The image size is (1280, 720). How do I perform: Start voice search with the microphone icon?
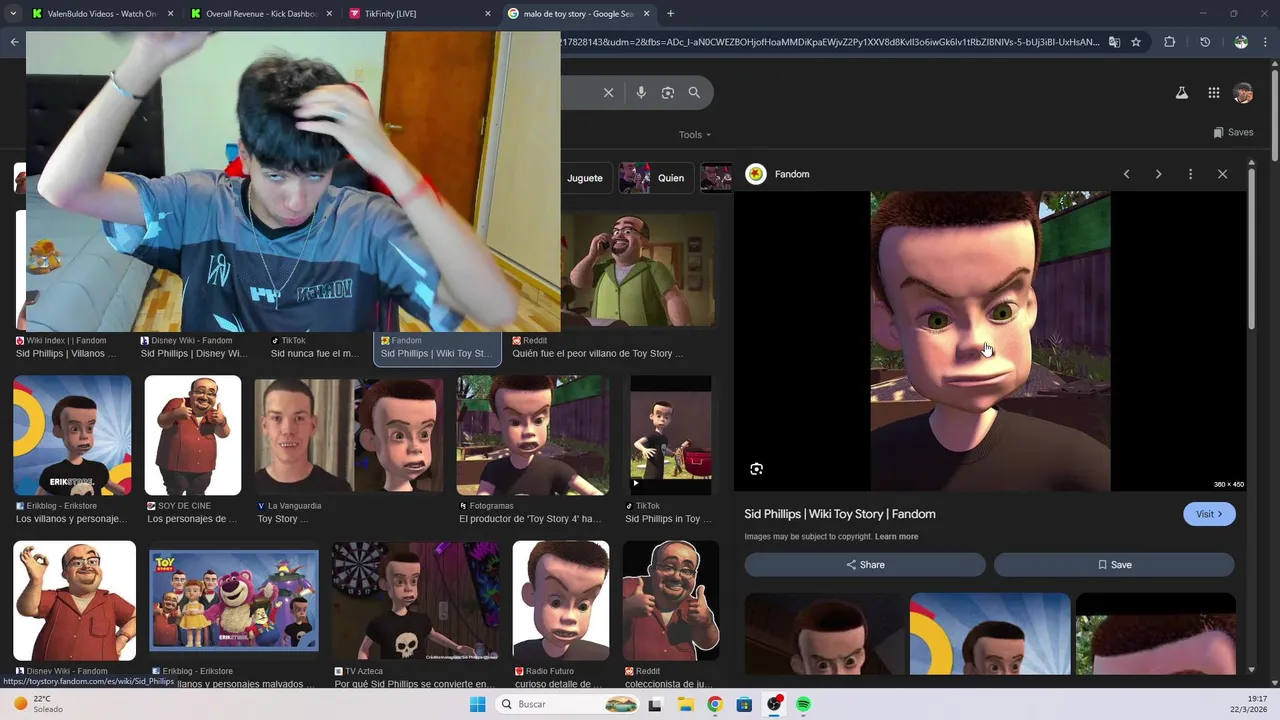click(x=641, y=92)
